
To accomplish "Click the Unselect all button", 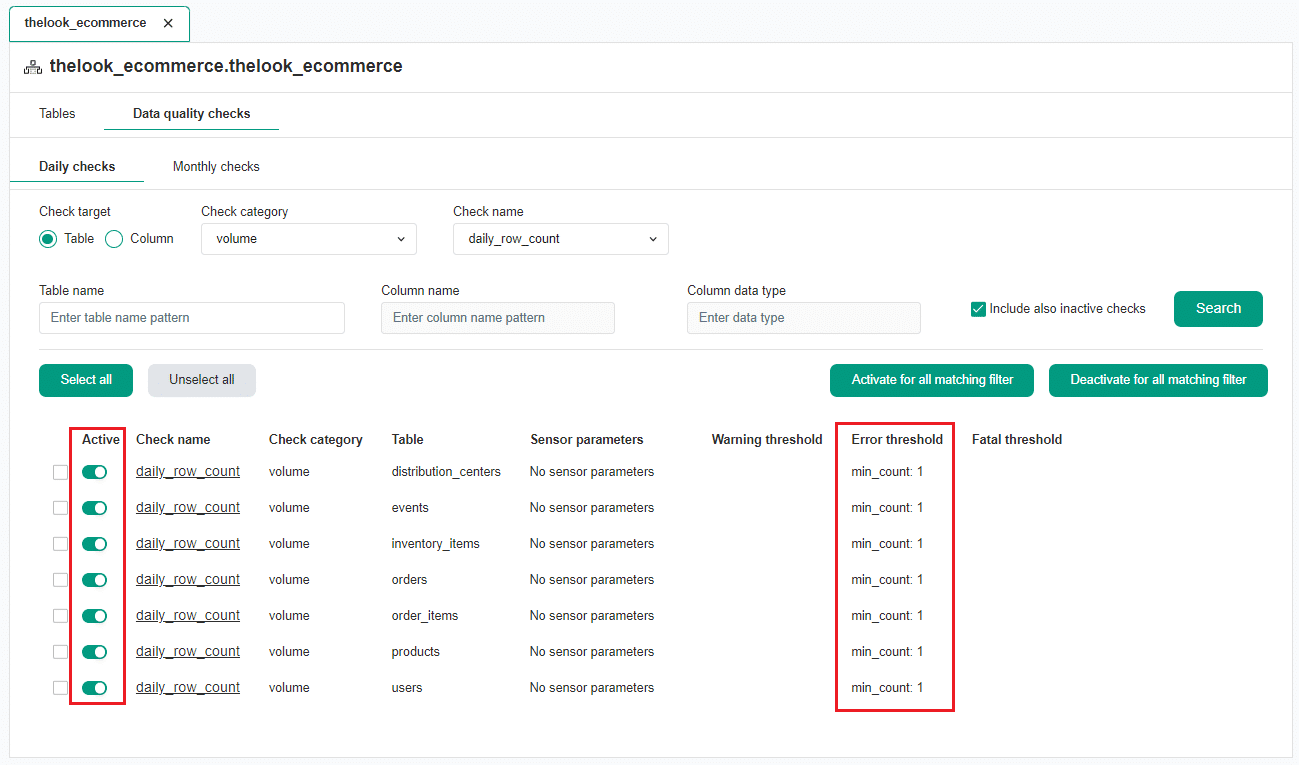I will coord(202,380).
